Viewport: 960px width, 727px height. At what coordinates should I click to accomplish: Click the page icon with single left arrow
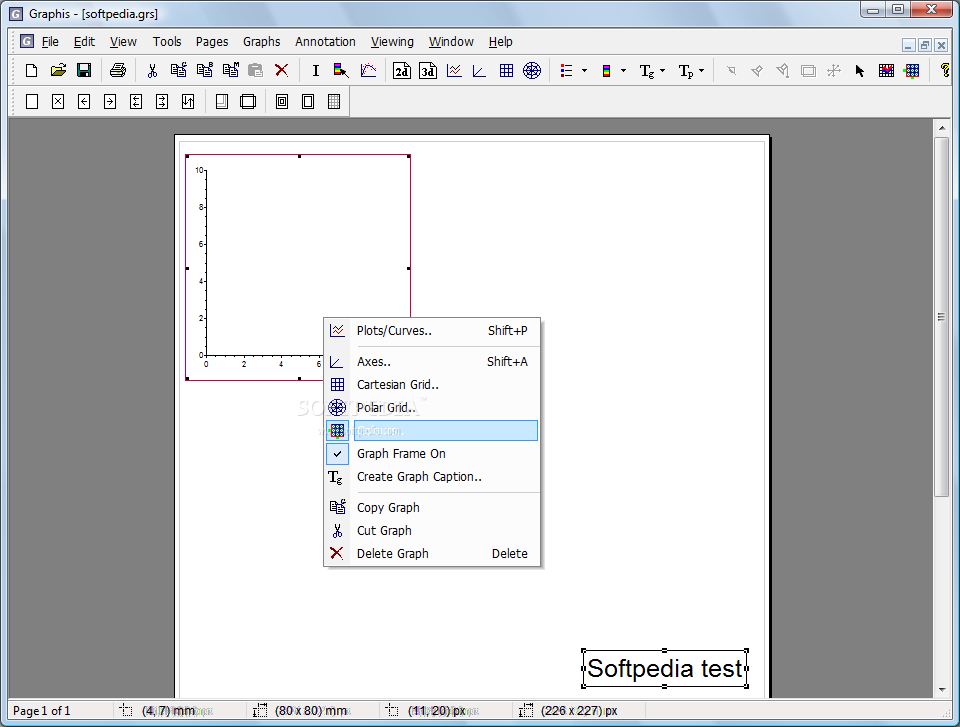tap(84, 102)
